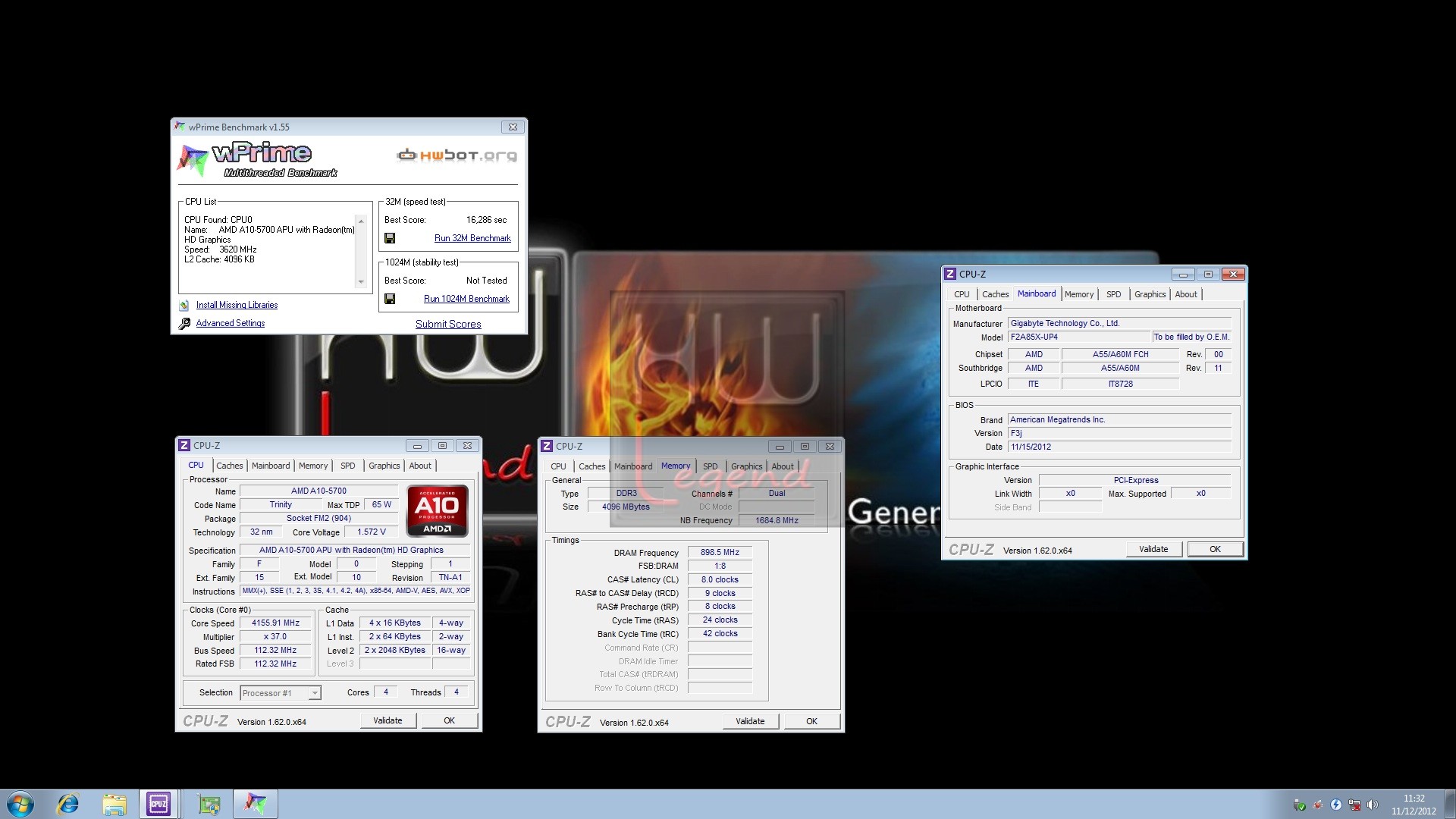The height and width of the screenshot is (819, 1456).
Task: Switch to CPU tab in Mainboard window
Action: [962, 294]
